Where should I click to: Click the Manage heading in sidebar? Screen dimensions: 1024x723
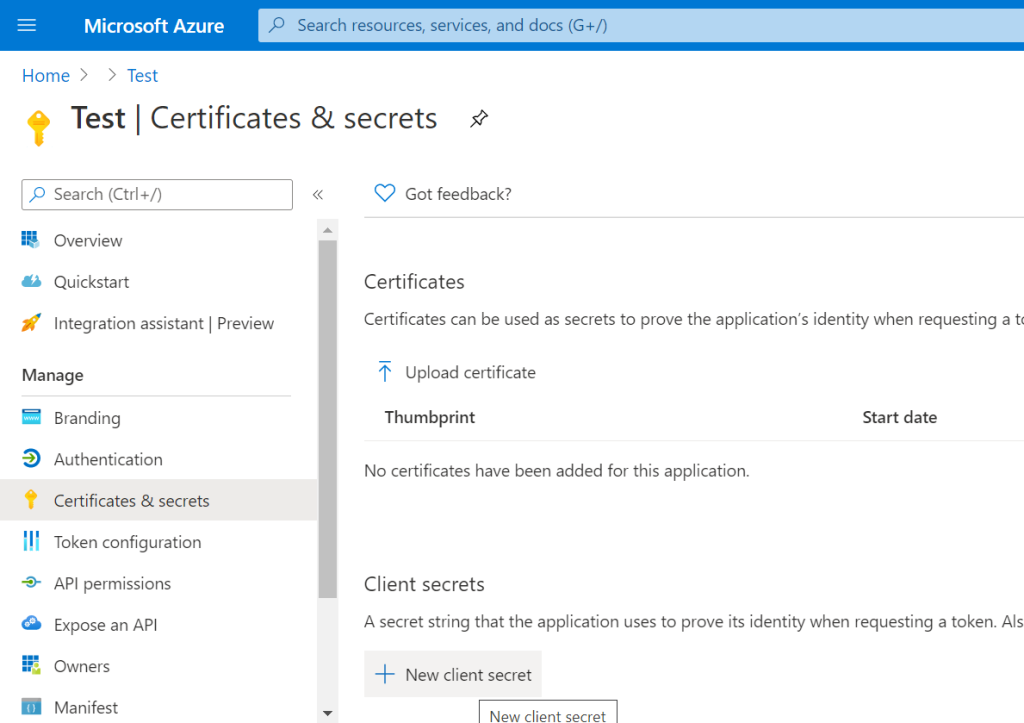pyautogui.click(x=53, y=375)
